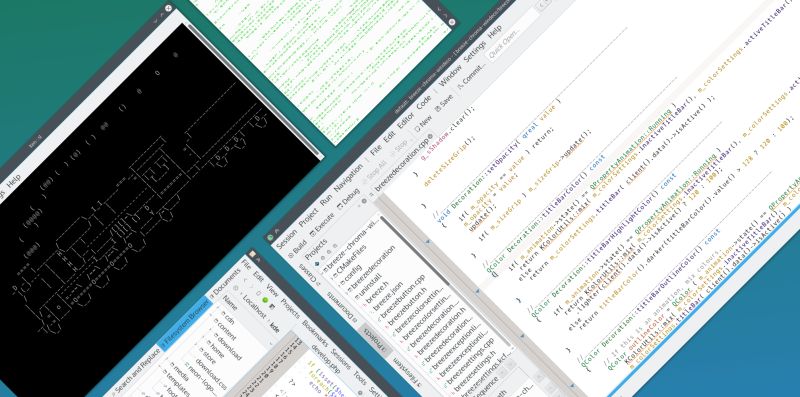
Task: Click the Execute toolbar button
Action: coord(323,225)
